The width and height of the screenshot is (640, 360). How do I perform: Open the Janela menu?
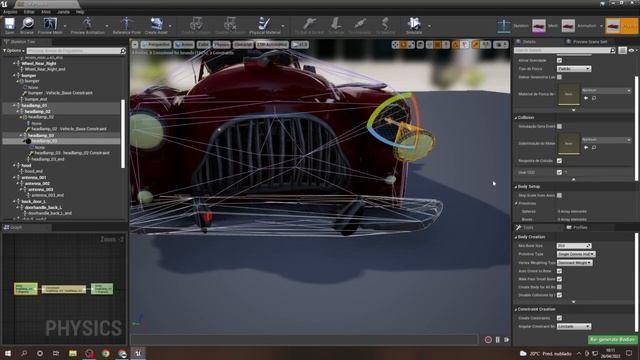click(x=63, y=12)
